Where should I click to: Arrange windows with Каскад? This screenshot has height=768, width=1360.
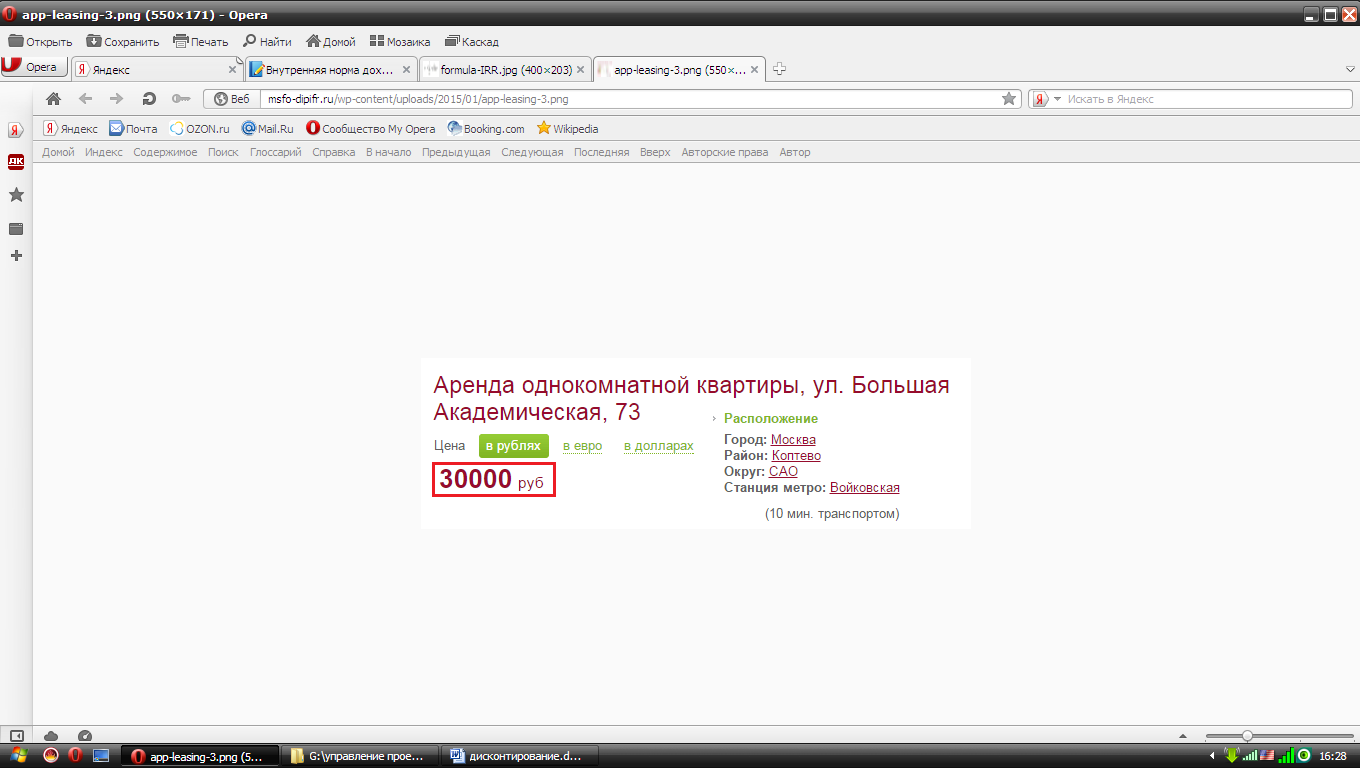(x=471, y=42)
